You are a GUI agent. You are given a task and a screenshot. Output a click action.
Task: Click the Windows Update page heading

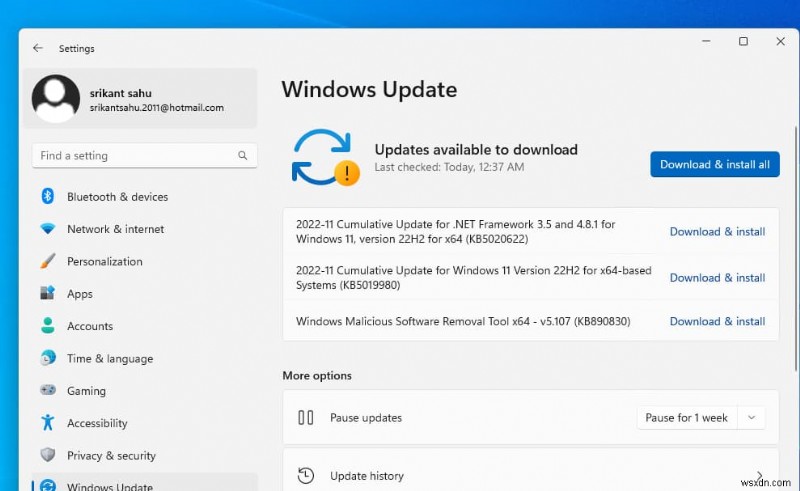[369, 90]
